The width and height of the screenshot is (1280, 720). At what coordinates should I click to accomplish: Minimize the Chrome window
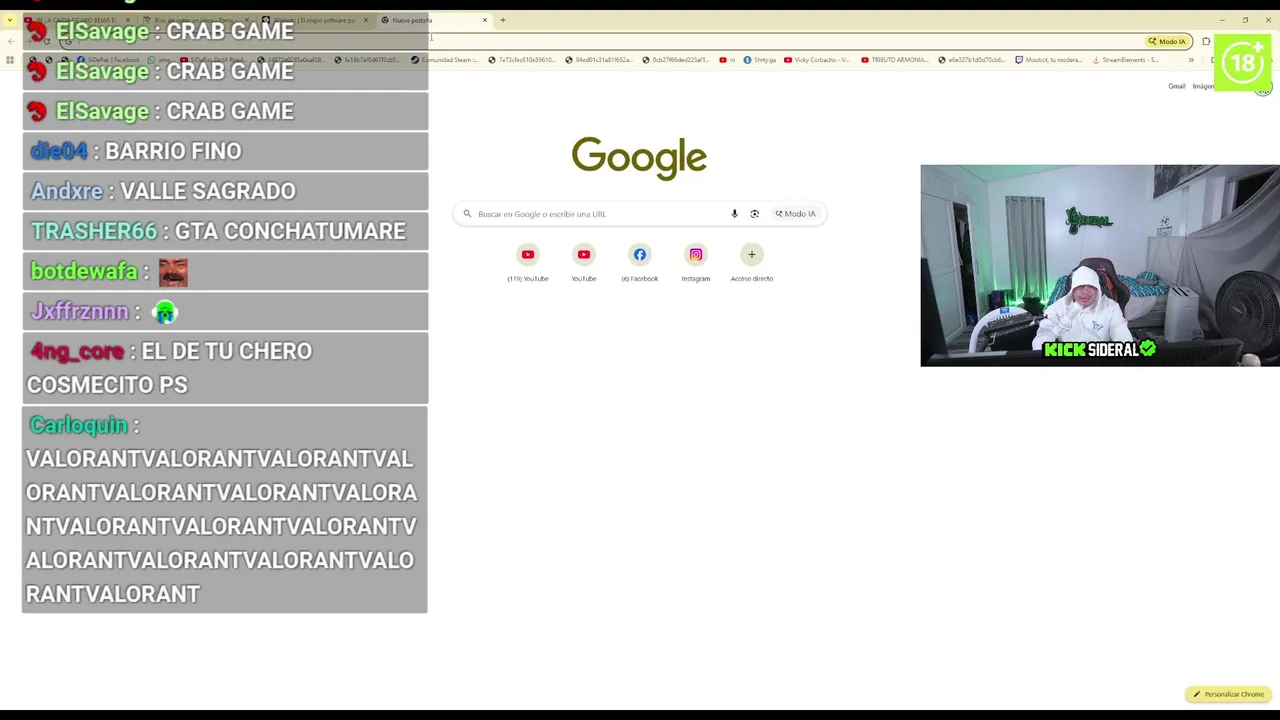(x=1222, y=20)
